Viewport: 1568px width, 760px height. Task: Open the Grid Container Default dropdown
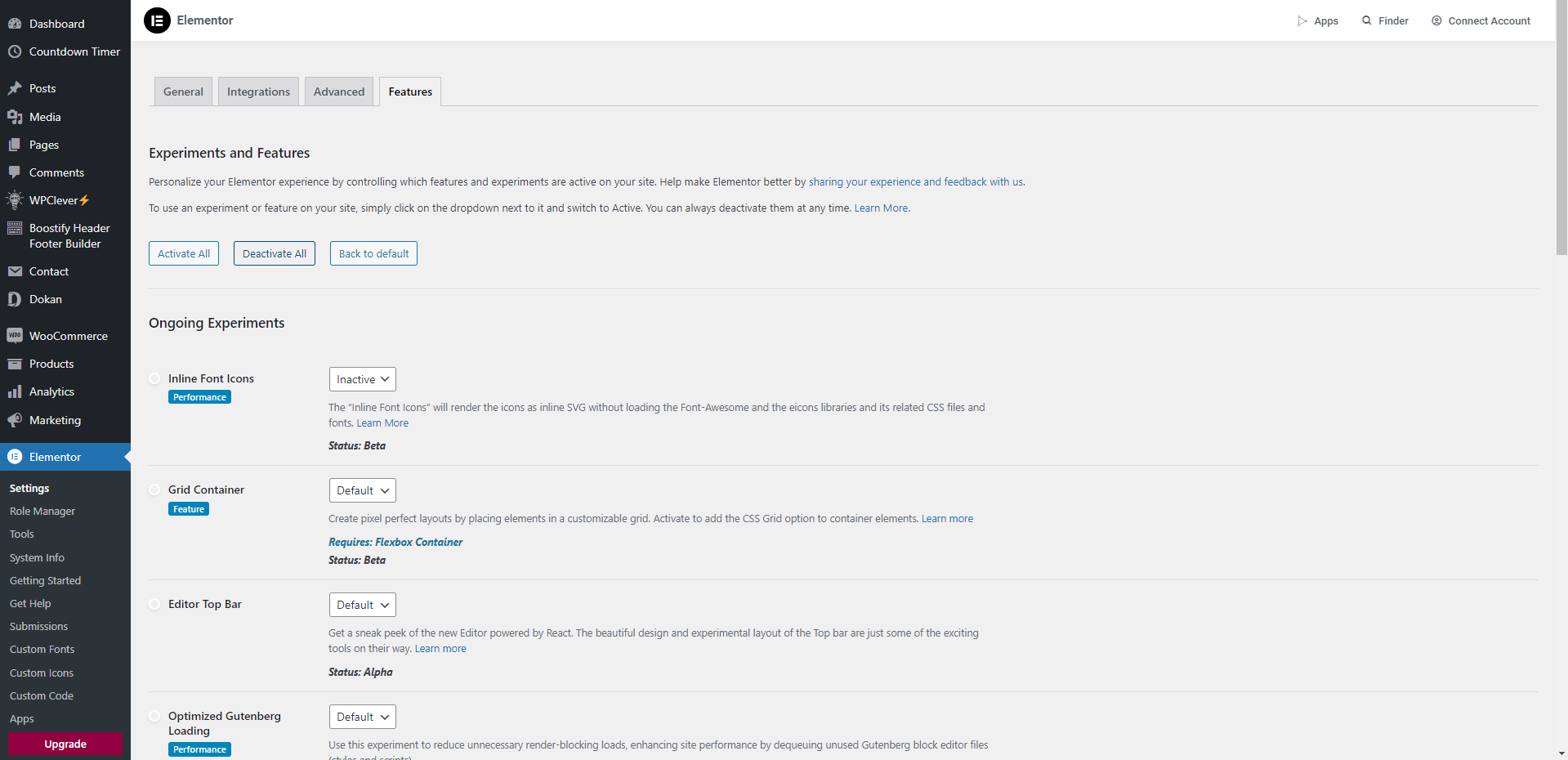363,490
